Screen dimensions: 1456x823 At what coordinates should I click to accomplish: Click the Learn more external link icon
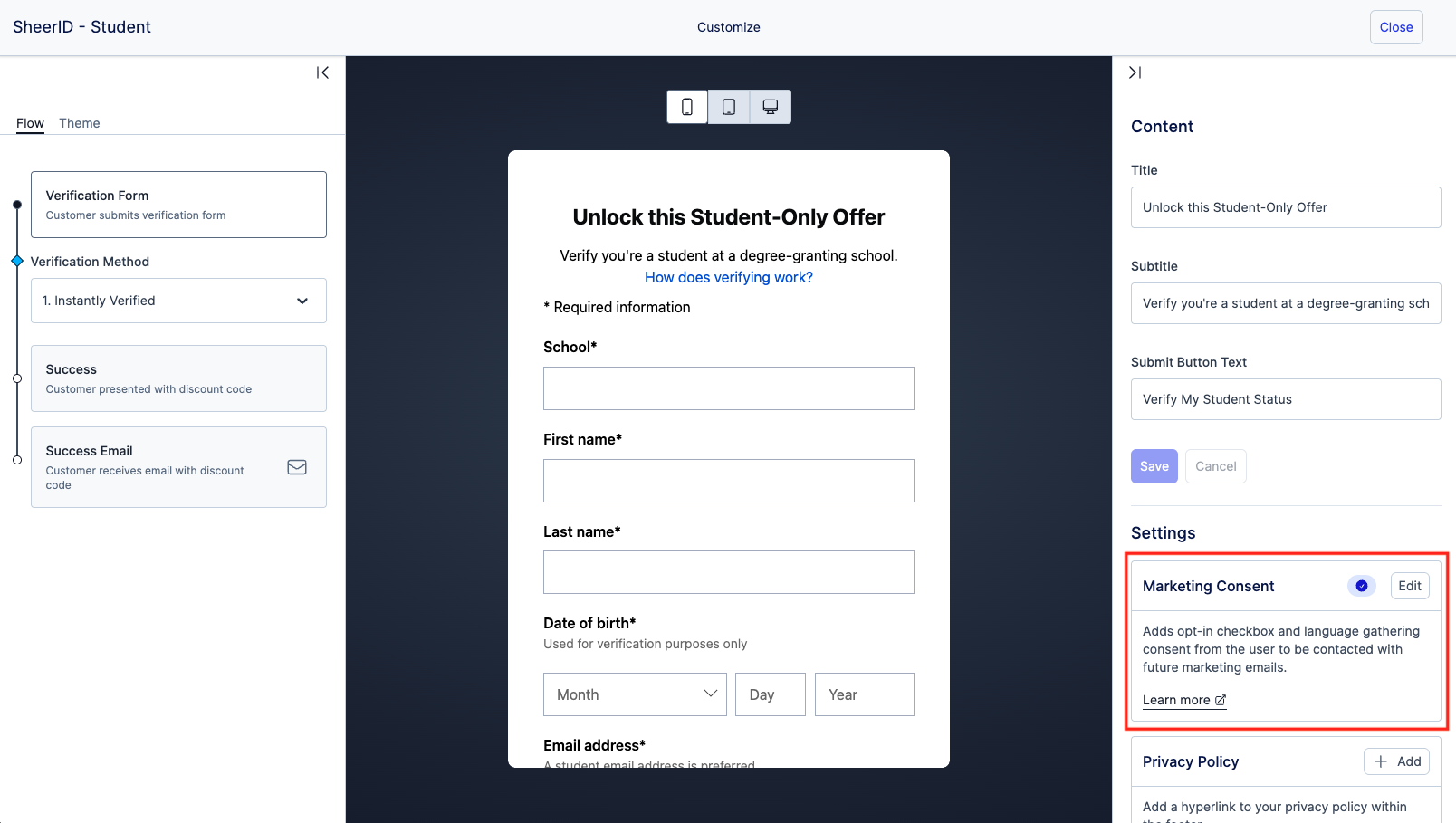[1221, 700]
